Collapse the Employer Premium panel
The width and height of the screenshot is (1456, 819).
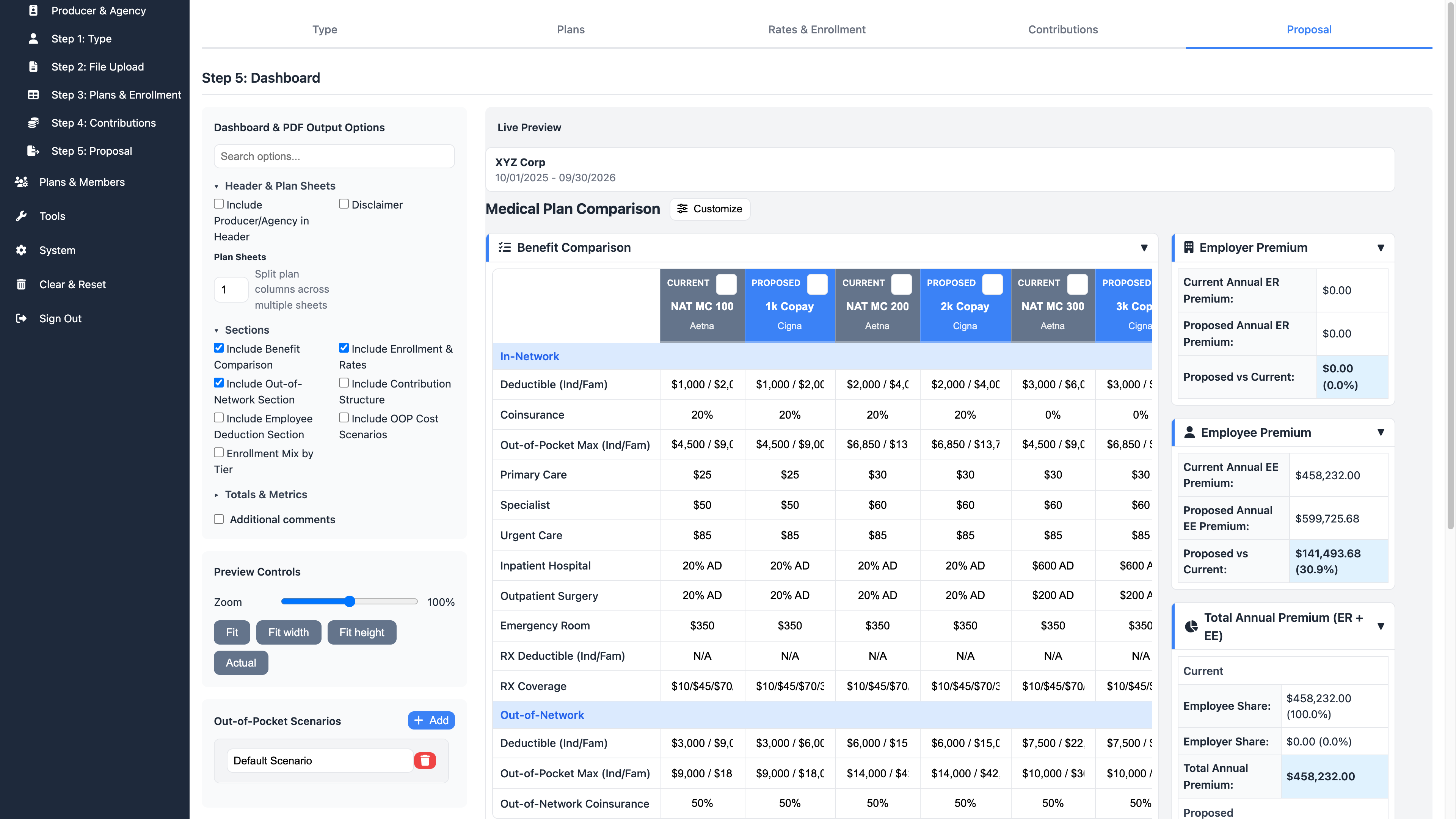coord(1381,248)
